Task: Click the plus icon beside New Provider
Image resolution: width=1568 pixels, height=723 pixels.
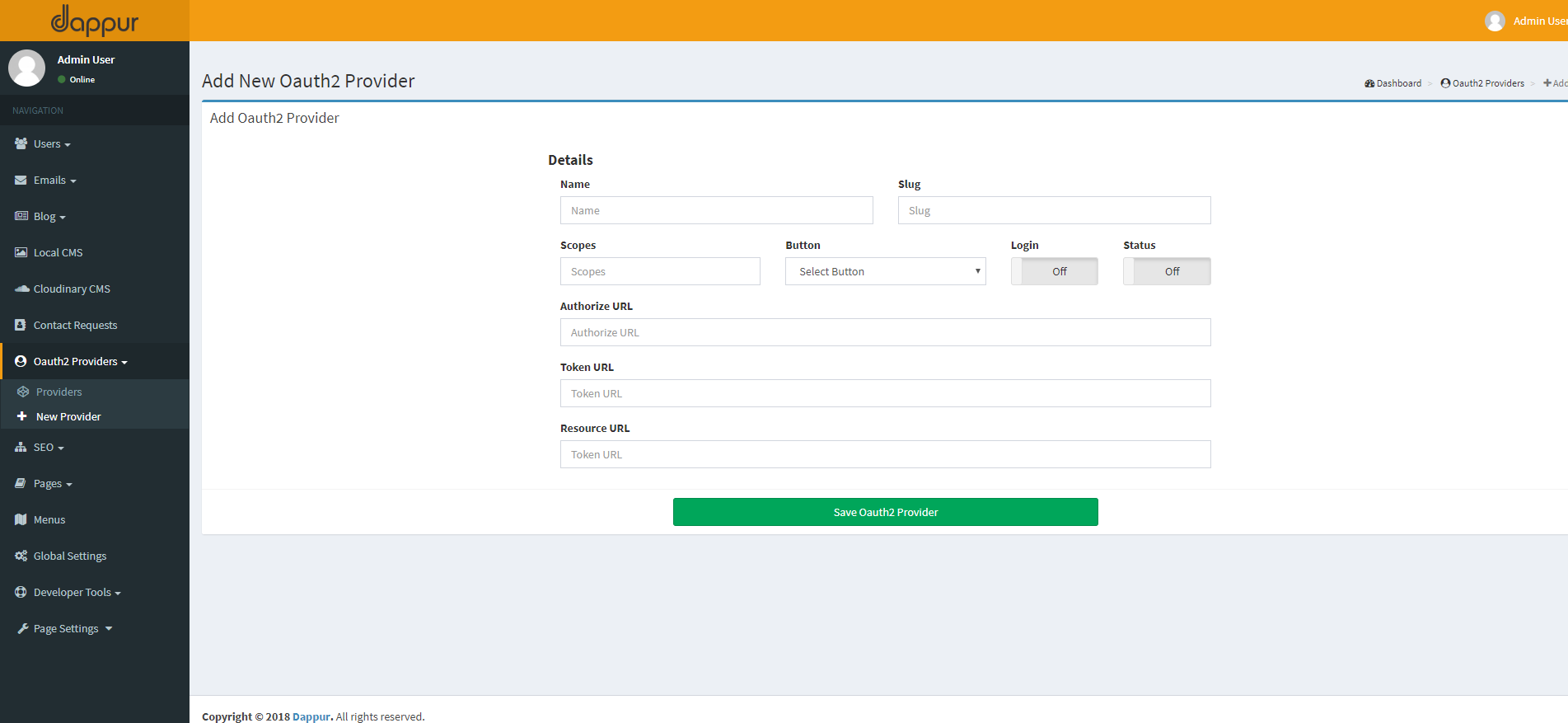Action: pyautogui.click(x=22, y=416)
